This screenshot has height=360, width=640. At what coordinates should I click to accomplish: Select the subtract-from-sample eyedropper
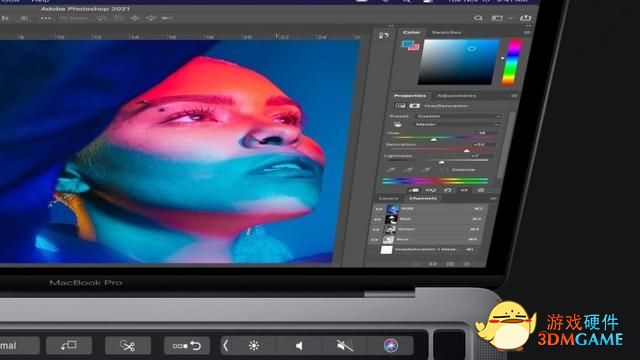[x=426, y=169]
